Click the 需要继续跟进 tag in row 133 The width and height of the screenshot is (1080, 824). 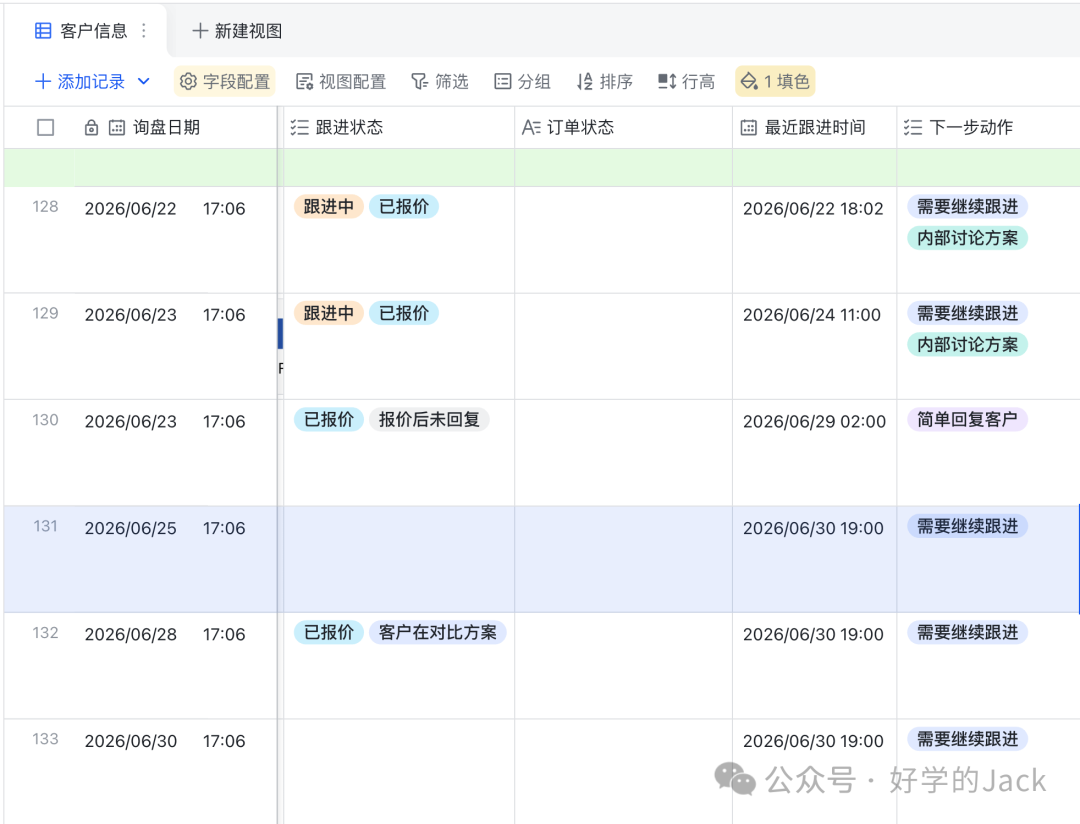(967, 739)
